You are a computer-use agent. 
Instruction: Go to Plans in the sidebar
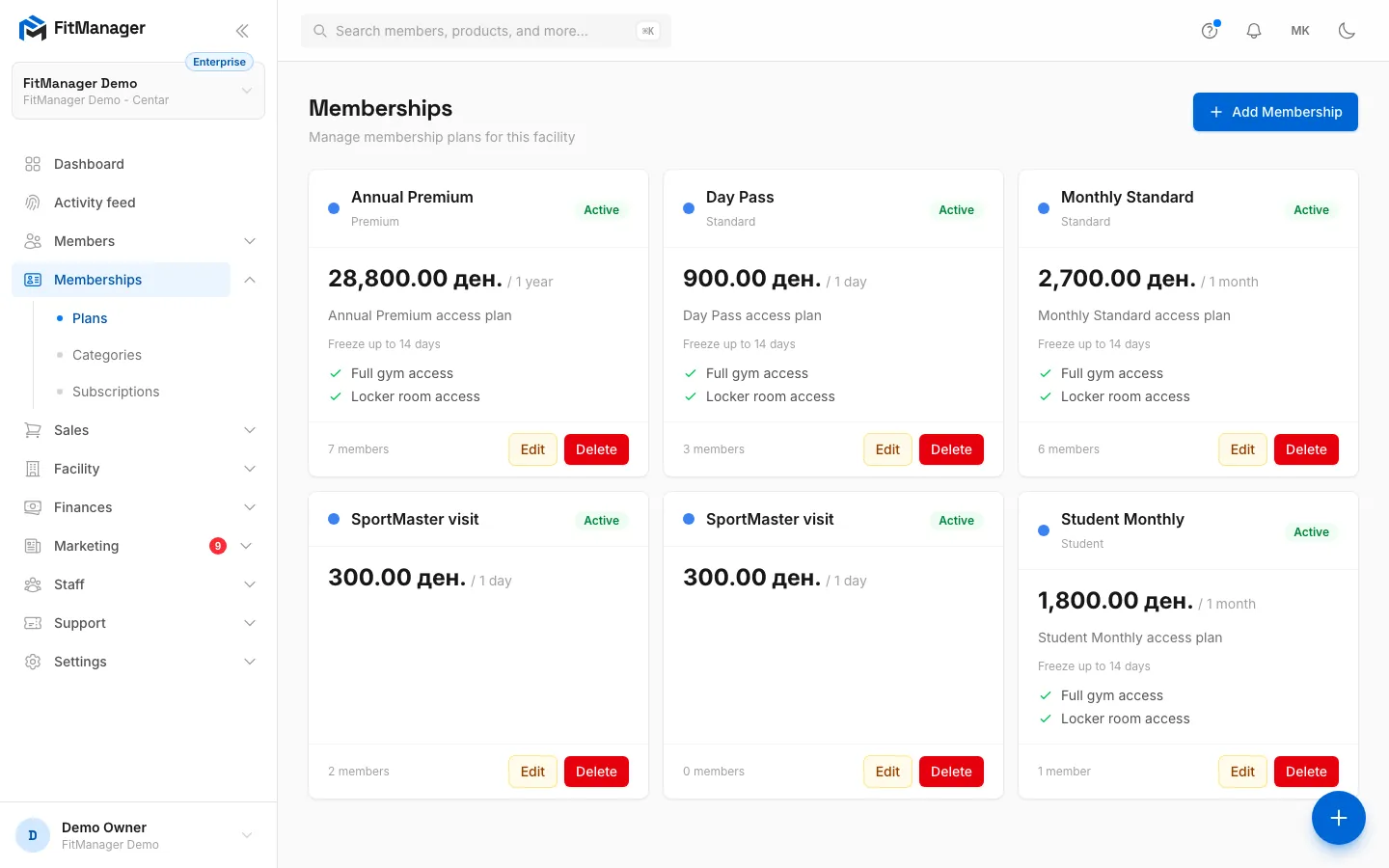(x=90, y=318)
